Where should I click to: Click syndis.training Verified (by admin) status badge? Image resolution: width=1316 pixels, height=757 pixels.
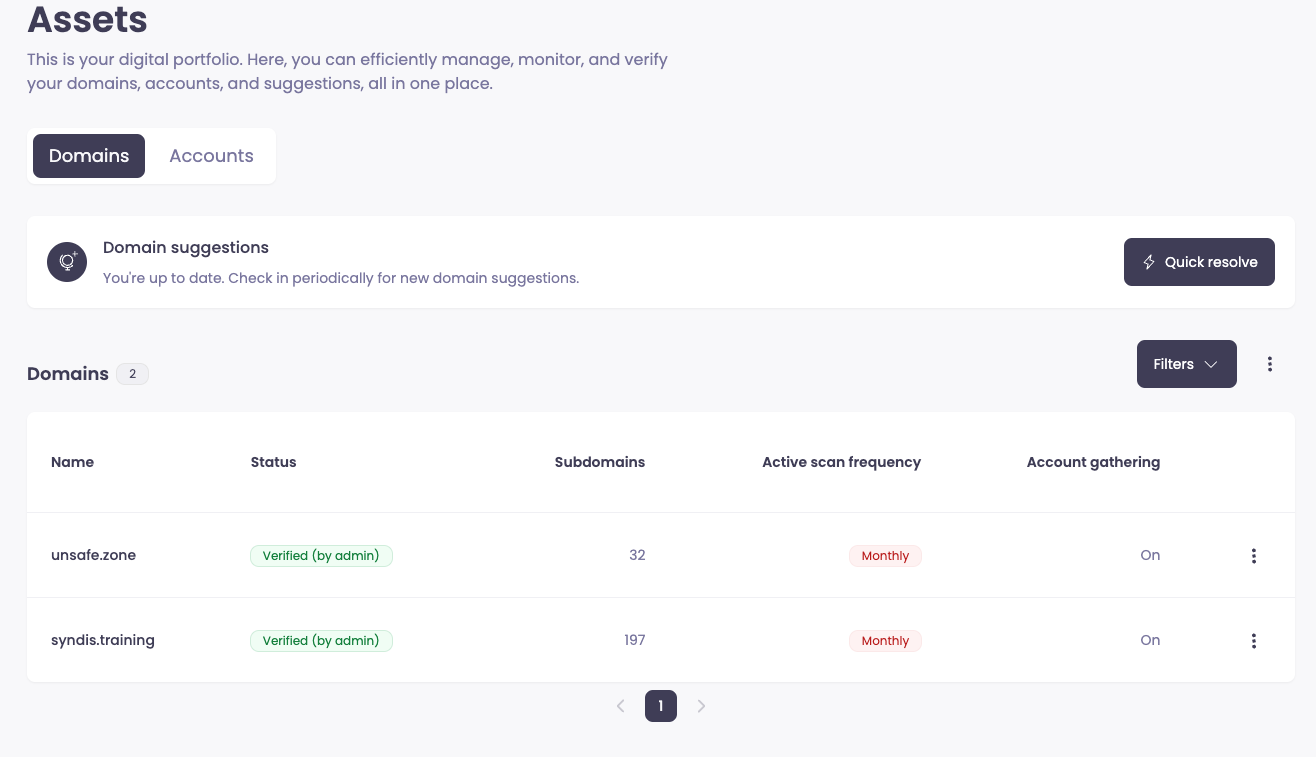coord(321,641)
